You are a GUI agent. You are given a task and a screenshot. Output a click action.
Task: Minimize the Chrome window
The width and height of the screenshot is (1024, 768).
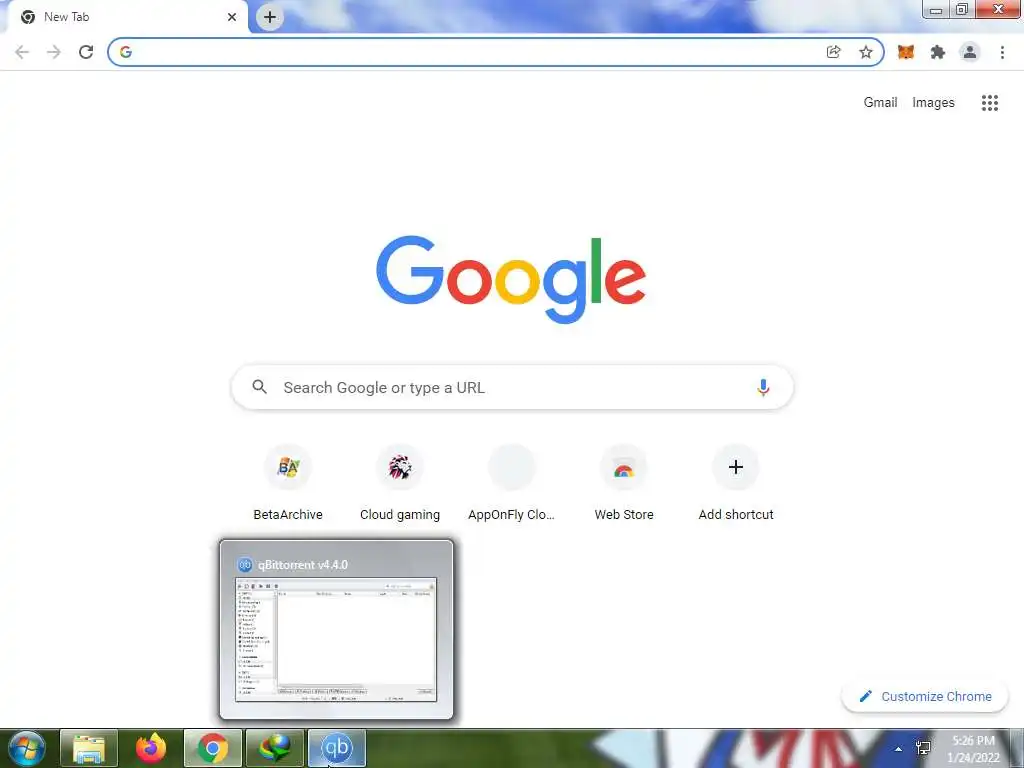pos(936,9)
